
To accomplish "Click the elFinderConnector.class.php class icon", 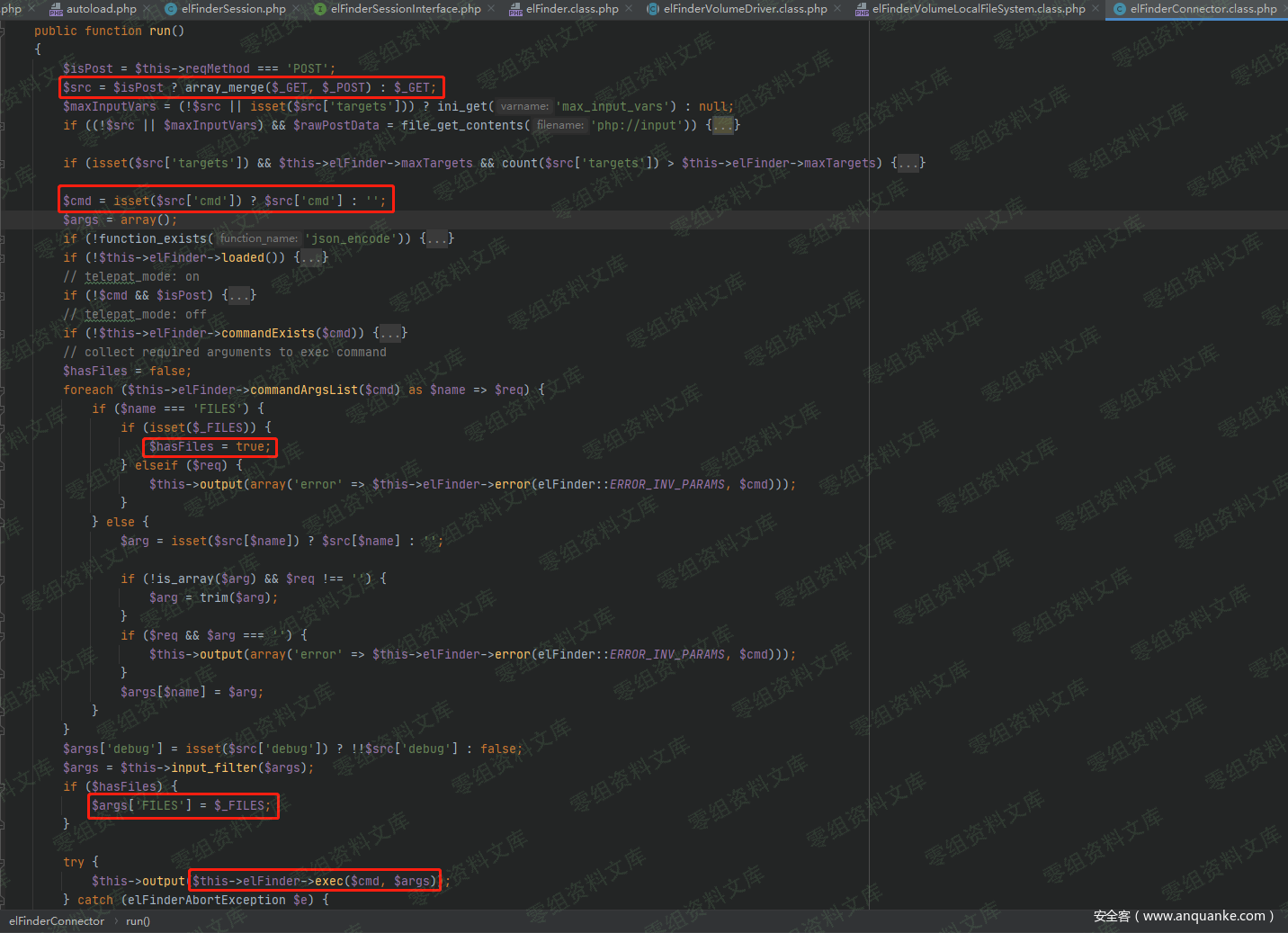I will tap(1120, 9).
